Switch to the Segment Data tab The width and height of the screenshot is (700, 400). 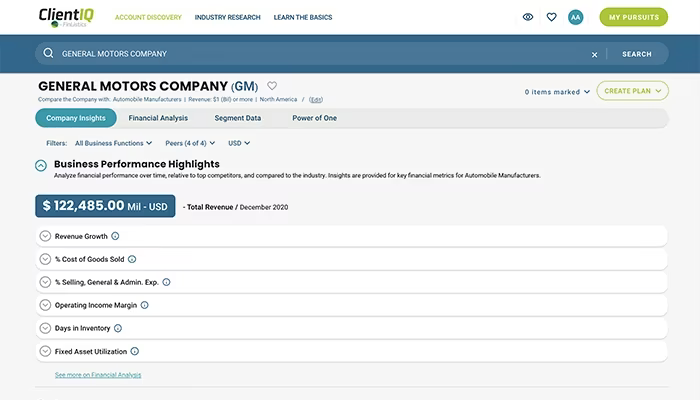238,118
